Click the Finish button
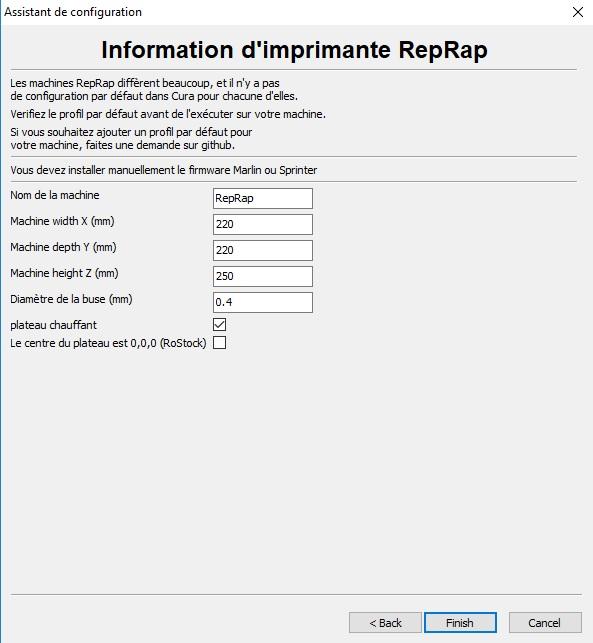The width and height of the screenshot is (593, 643). [x=460, y=622]
